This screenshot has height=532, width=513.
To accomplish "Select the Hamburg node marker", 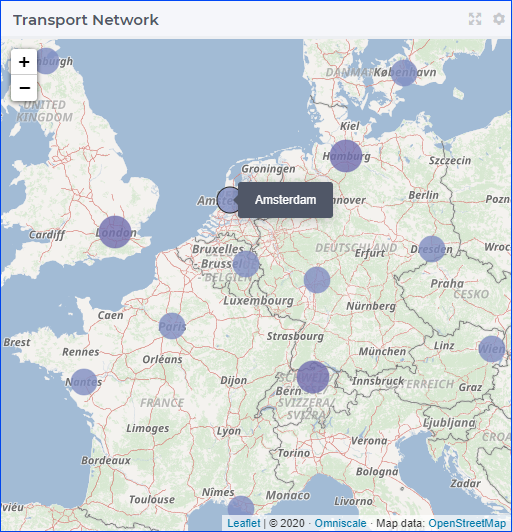I will [346, 156].
